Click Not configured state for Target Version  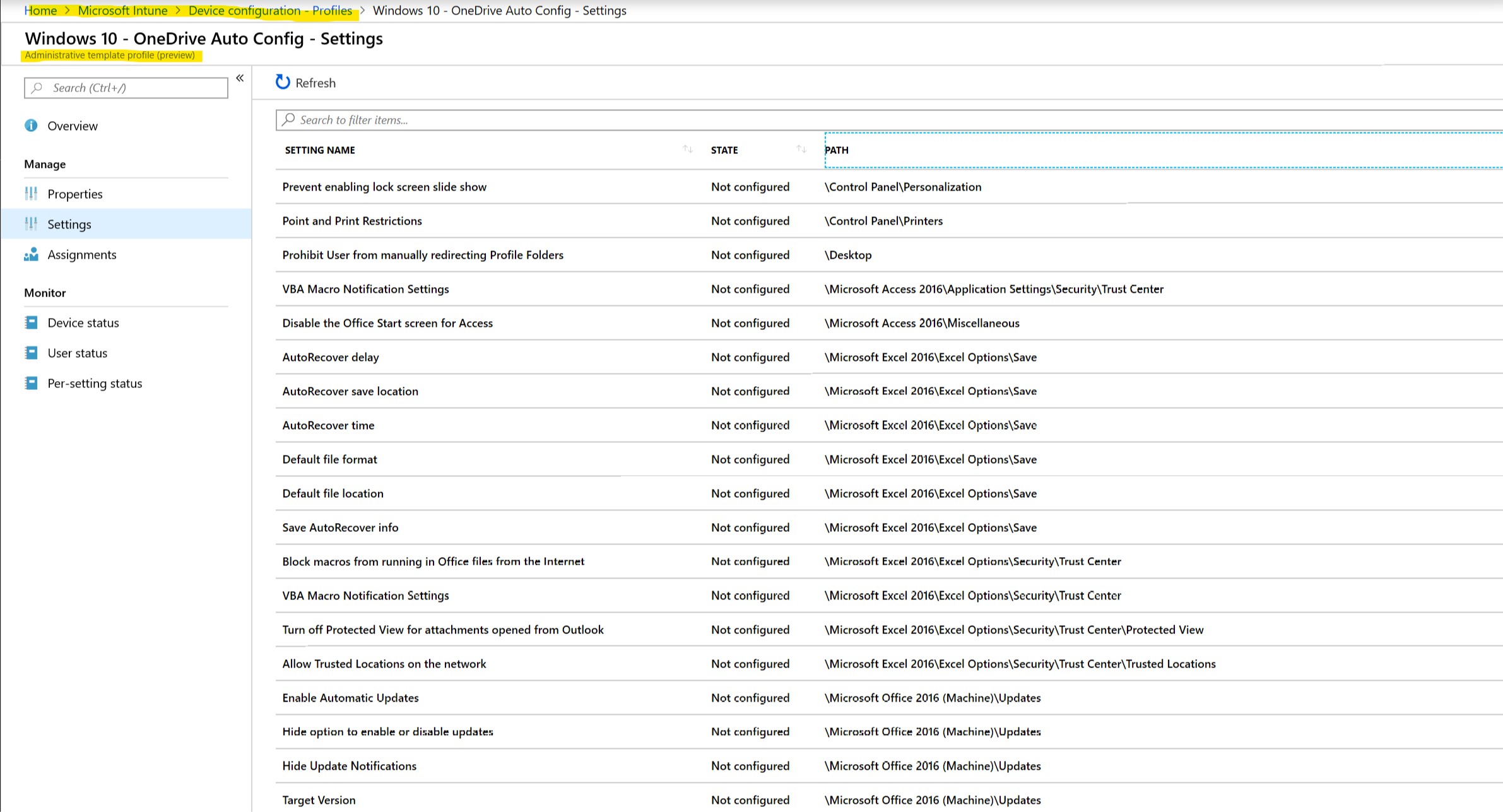[750, 800]
